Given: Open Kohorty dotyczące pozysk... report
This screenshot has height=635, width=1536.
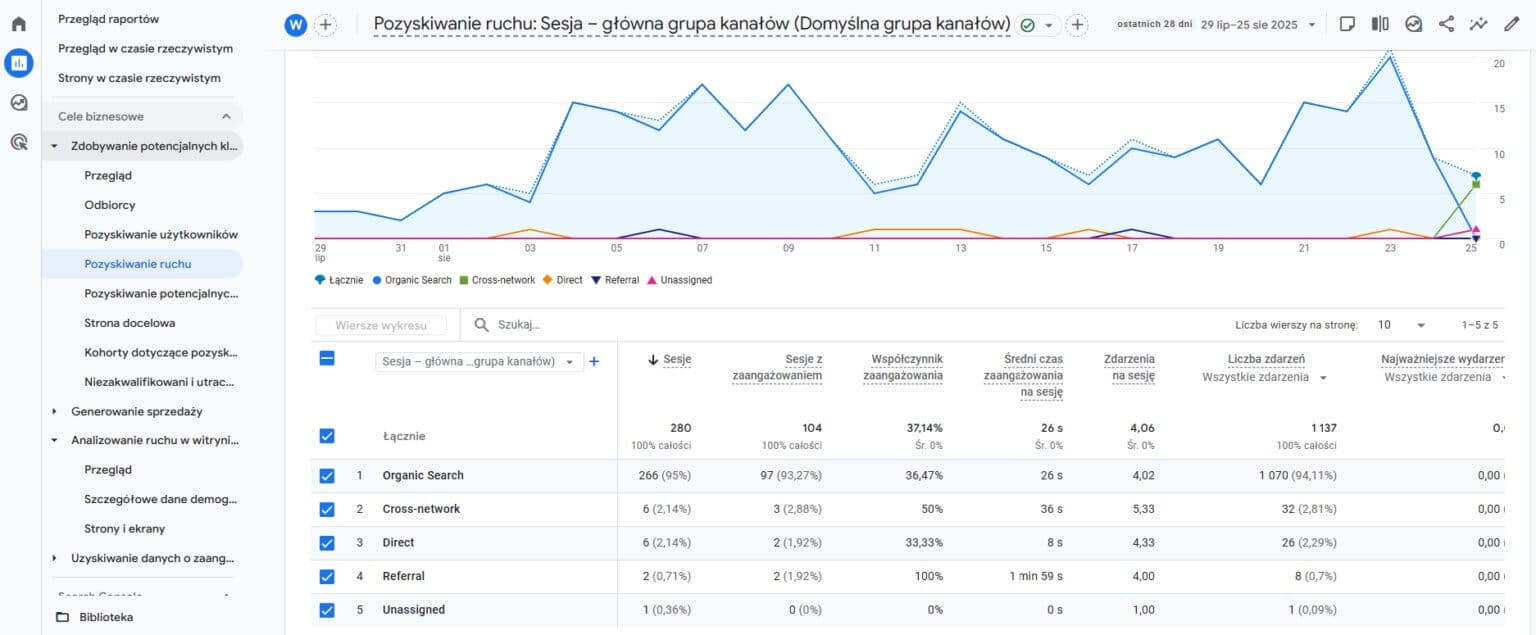Looking at the screenshot, I should click(161, 352).
